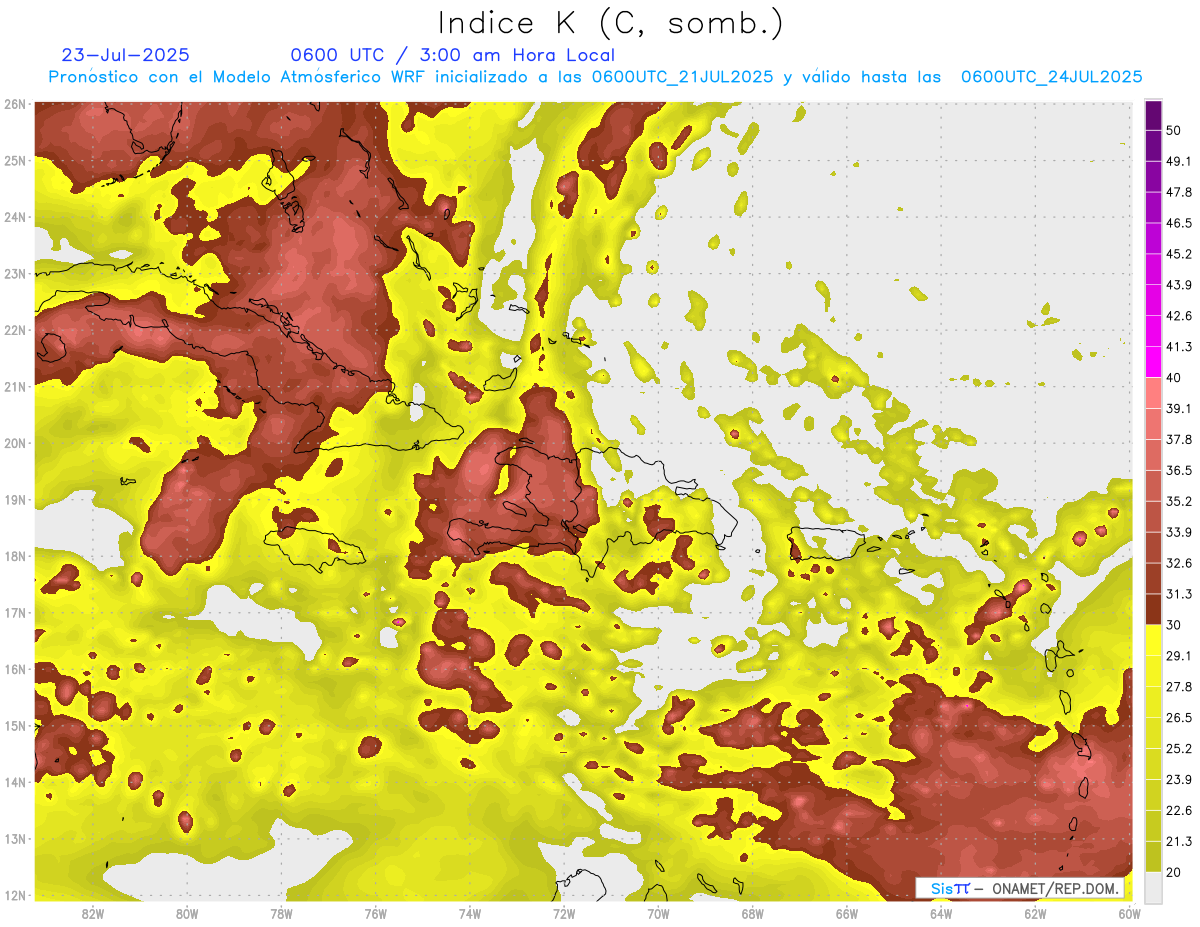Click the legend value '33.9'

coord(1179,532)
